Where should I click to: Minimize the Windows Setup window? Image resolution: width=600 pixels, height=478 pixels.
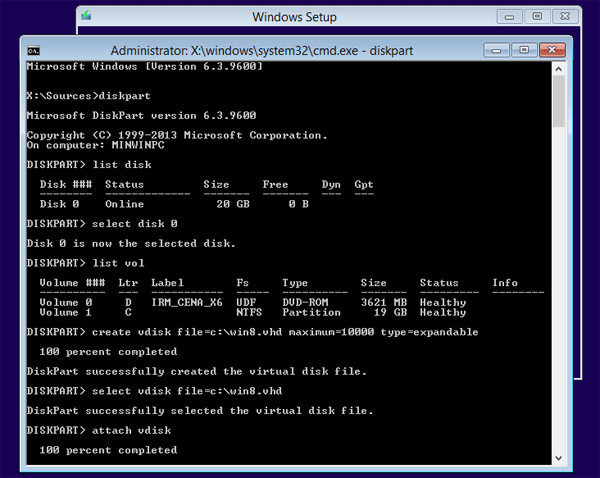[x=510, y=16]
